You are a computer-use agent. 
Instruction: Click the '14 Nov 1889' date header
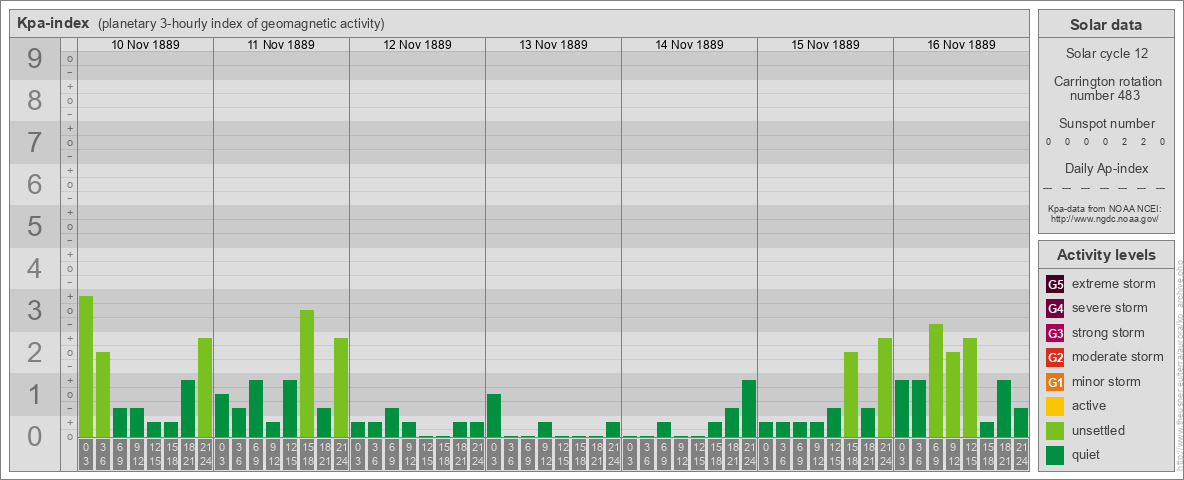[689, 45]
